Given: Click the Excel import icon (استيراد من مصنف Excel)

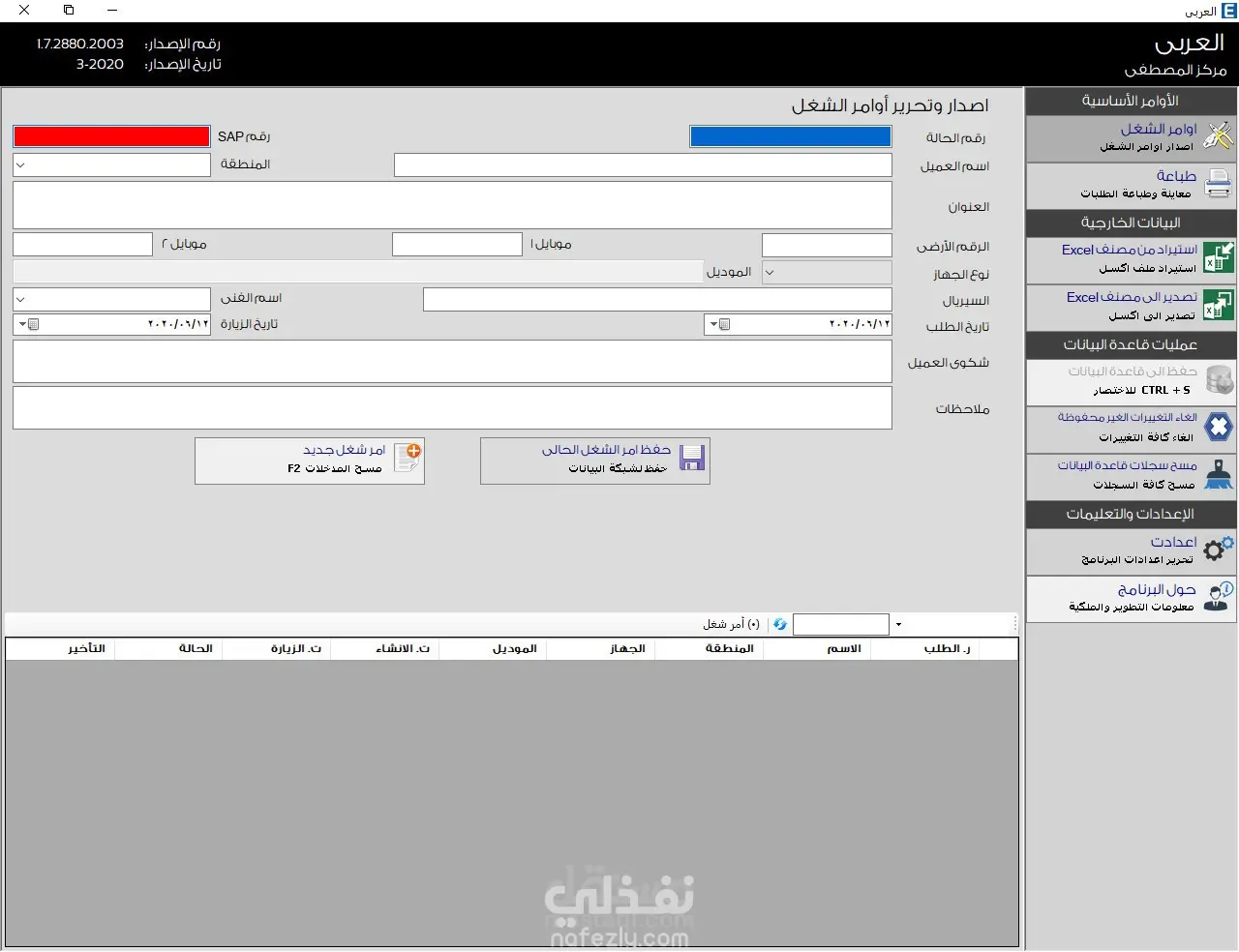Looking at the screenshot, I should pyautogui.click(x=1218, y=257).
